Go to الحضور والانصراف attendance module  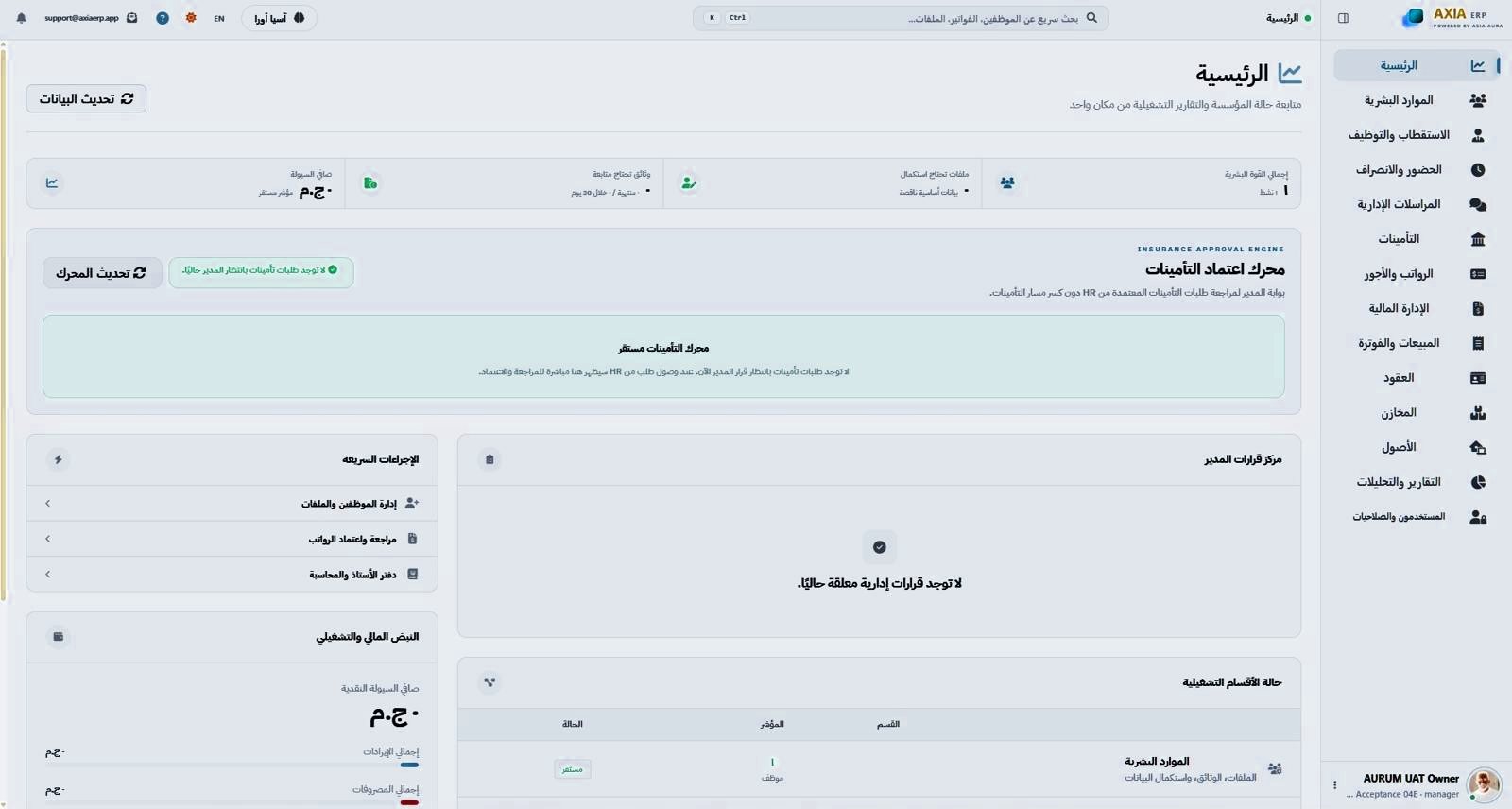(x=1417, y=170)
